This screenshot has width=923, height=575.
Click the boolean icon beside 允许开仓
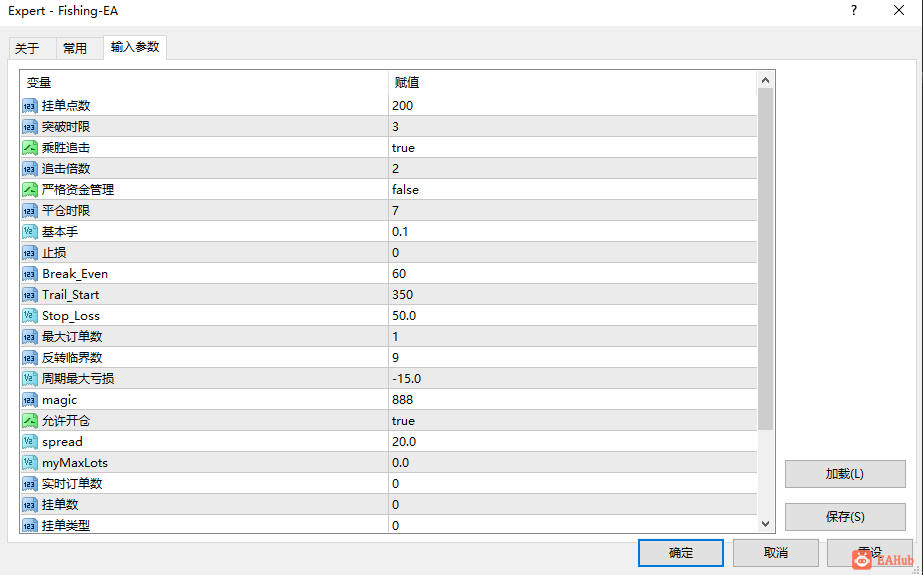pyautogui.click(x=29, y=421)
